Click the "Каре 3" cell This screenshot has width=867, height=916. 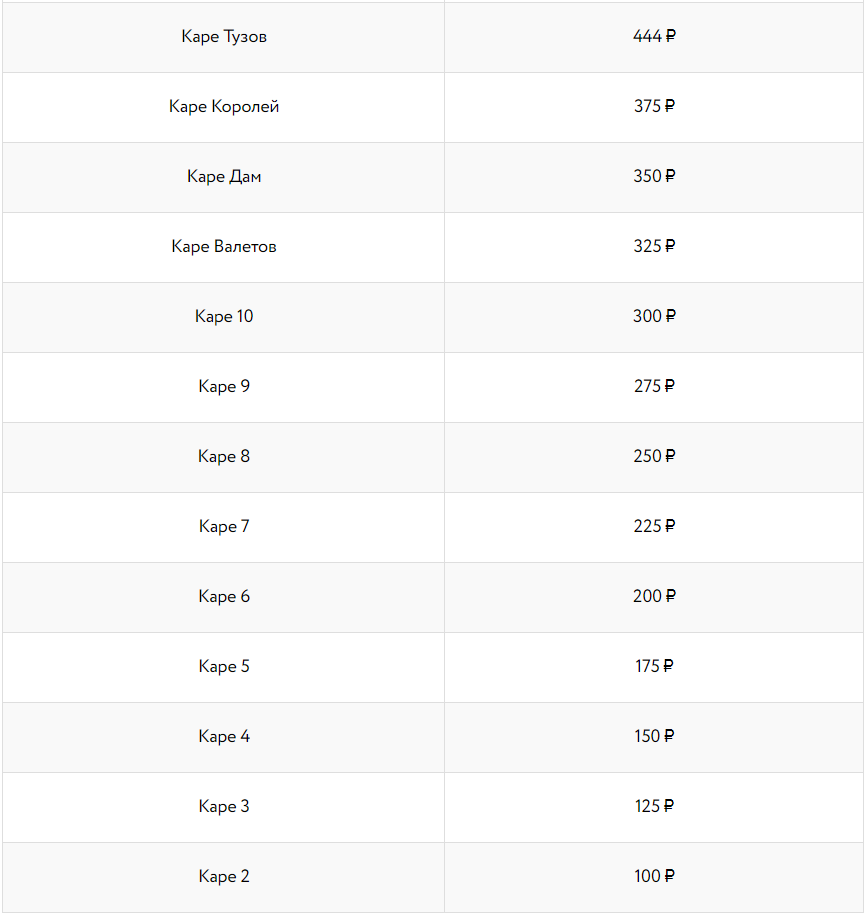point(224,807)
